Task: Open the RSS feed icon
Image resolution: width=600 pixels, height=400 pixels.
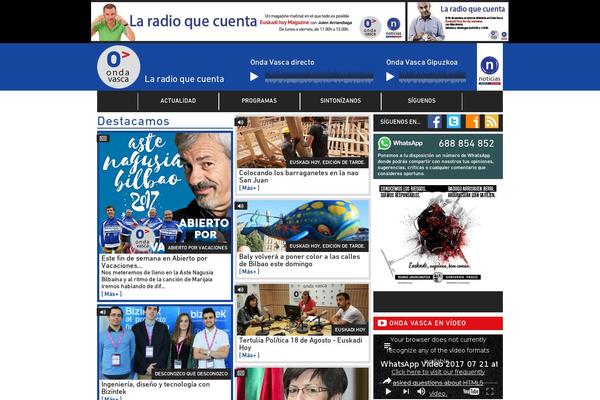Action: [x=492, y=122]
